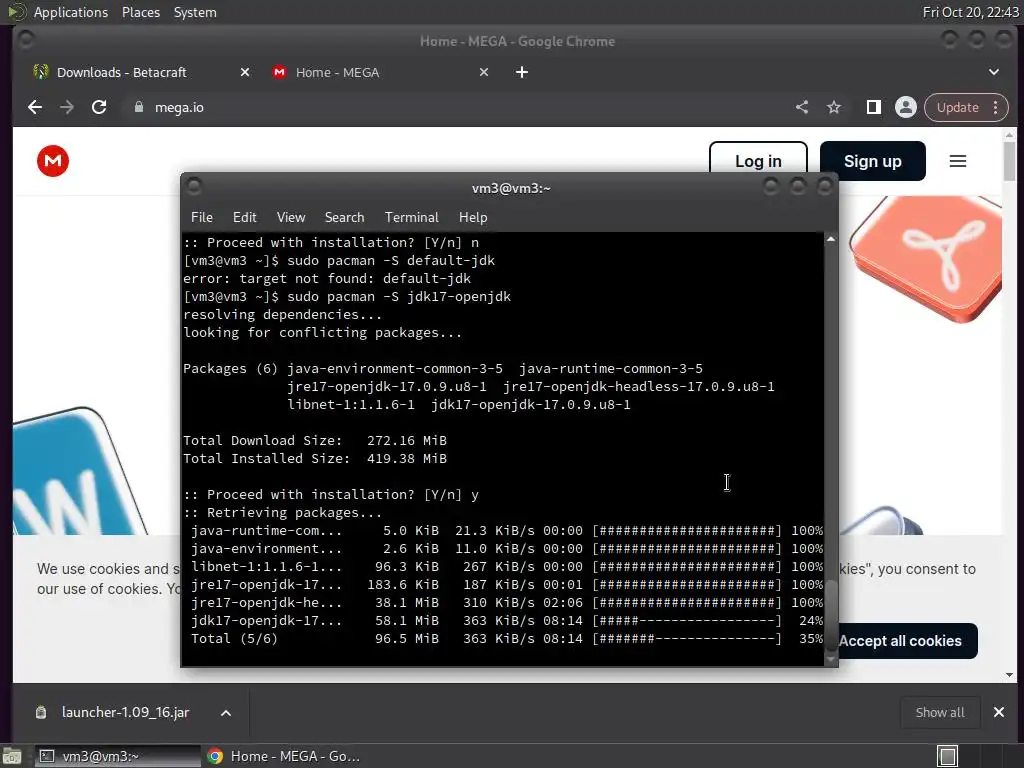Click 'error: target not found: default-jdk' line
This screenshot has height=768, width=1024.
pos(327,279)
